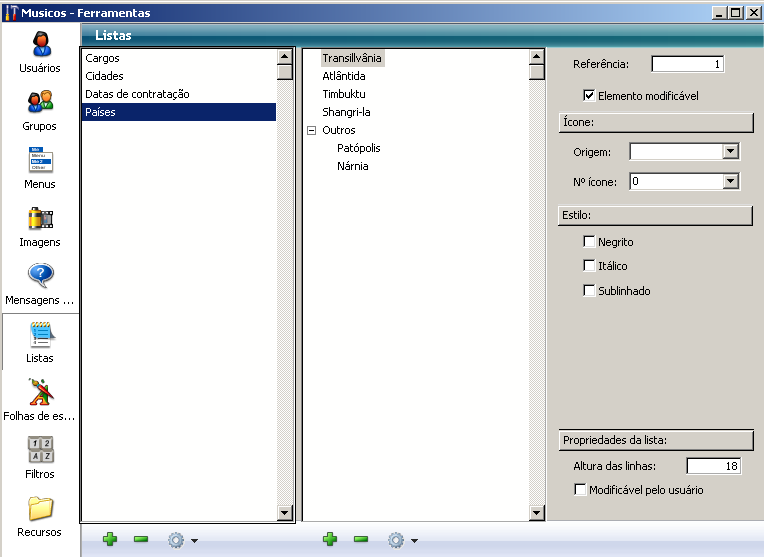Open the Nº ícone dropdown
This screenshot has width=764, height=557.
coord(730,182)
